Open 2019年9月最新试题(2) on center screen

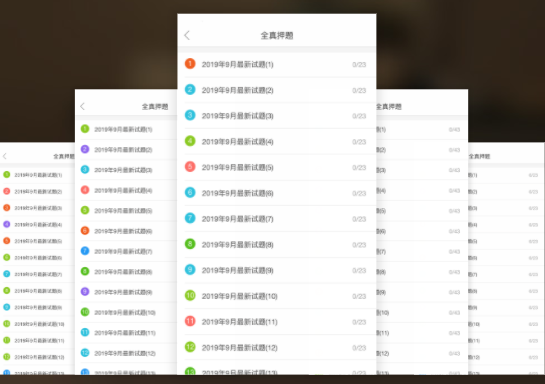point(277,90)
